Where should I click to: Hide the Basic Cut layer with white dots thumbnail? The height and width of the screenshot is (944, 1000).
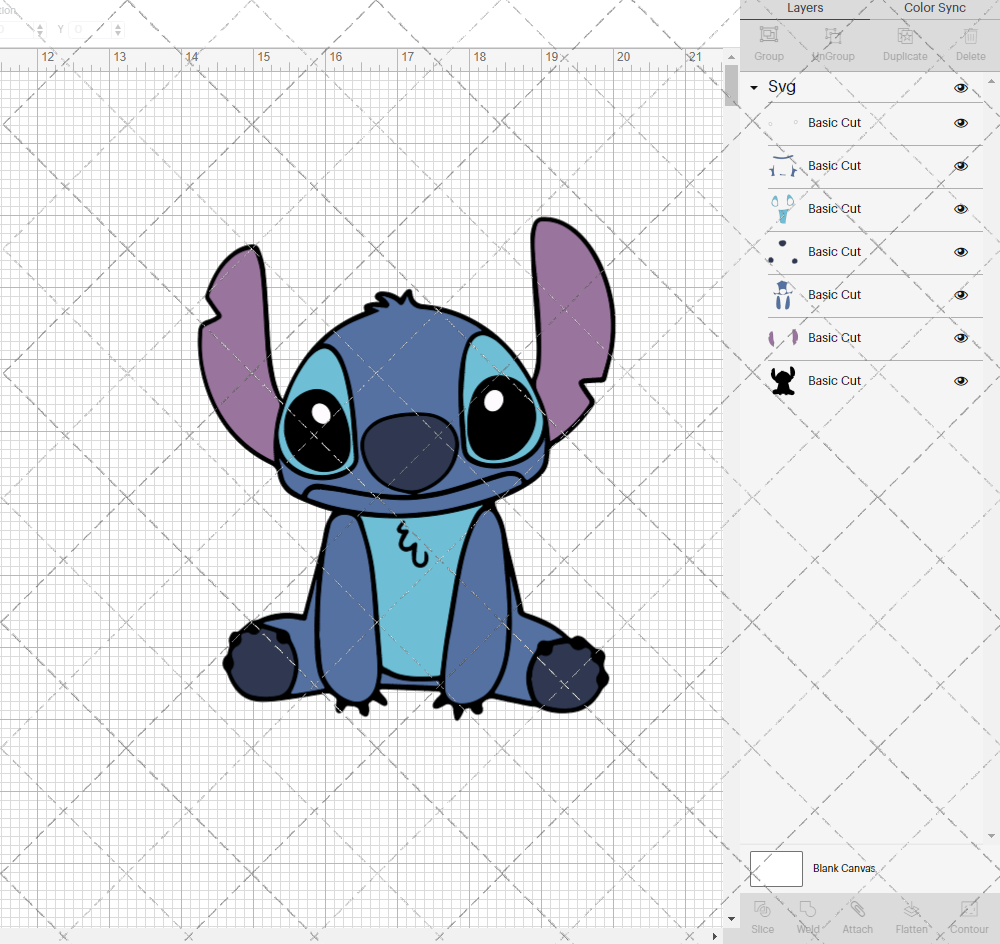point(960,123)
